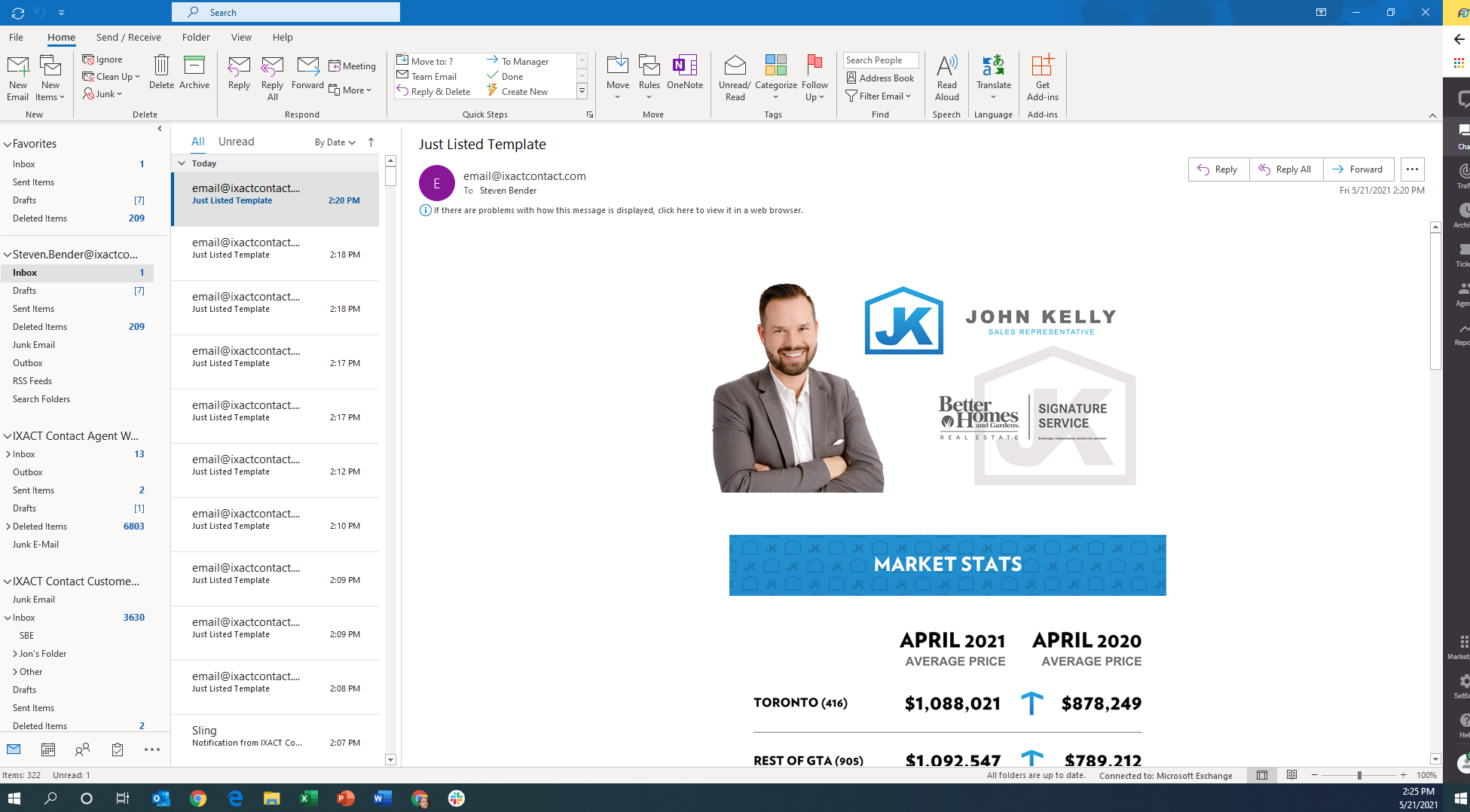Viewport: 1470px width, 812px height.
Task: Click the Read Aloud speech icon
Action: click(946, 77)
